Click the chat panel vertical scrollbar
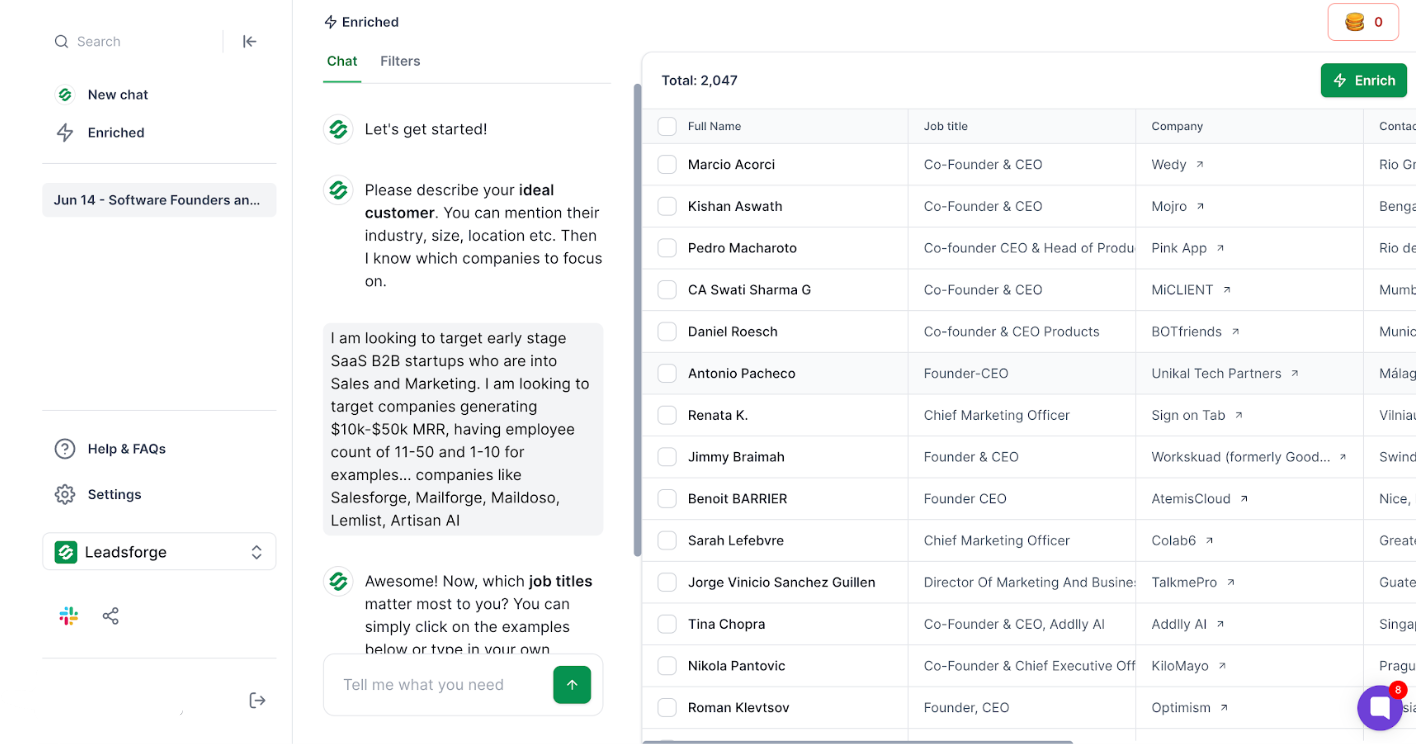The image size is (1416, 745). tap(637, 320)
